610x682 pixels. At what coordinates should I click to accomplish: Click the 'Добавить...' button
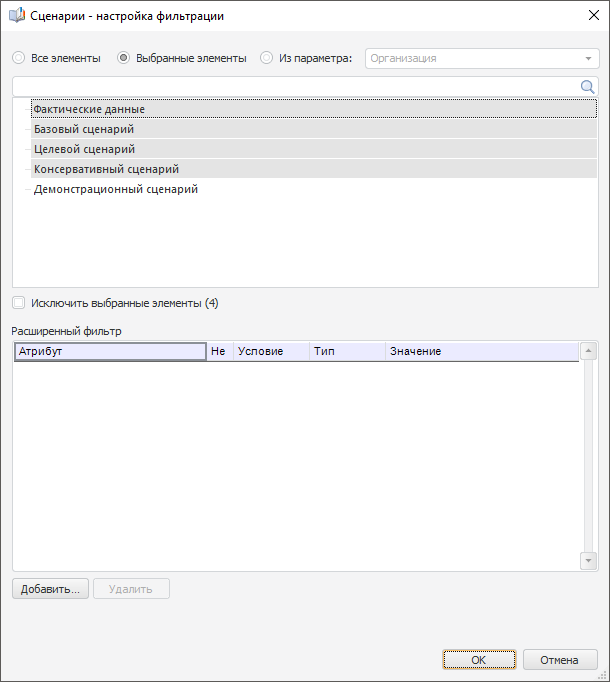tap(50, 589)
